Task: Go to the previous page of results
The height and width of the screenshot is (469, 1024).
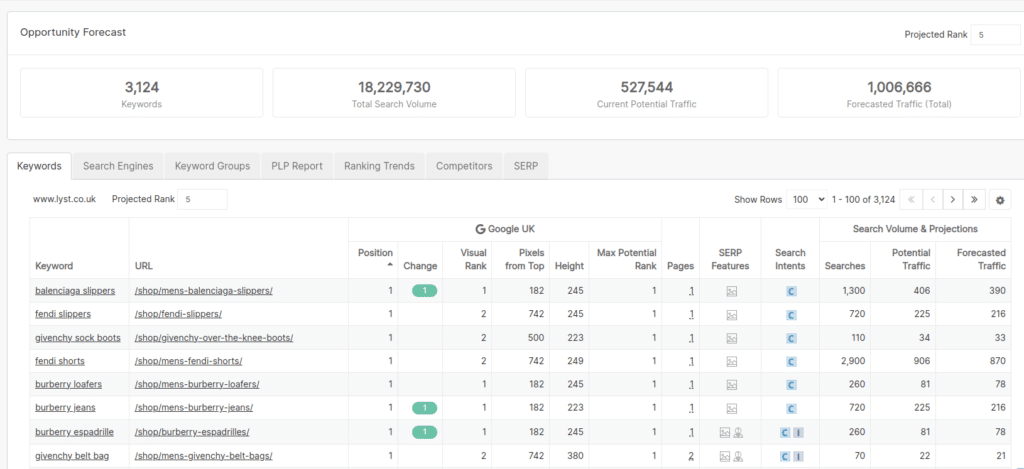Action: [x=932, y=200]
